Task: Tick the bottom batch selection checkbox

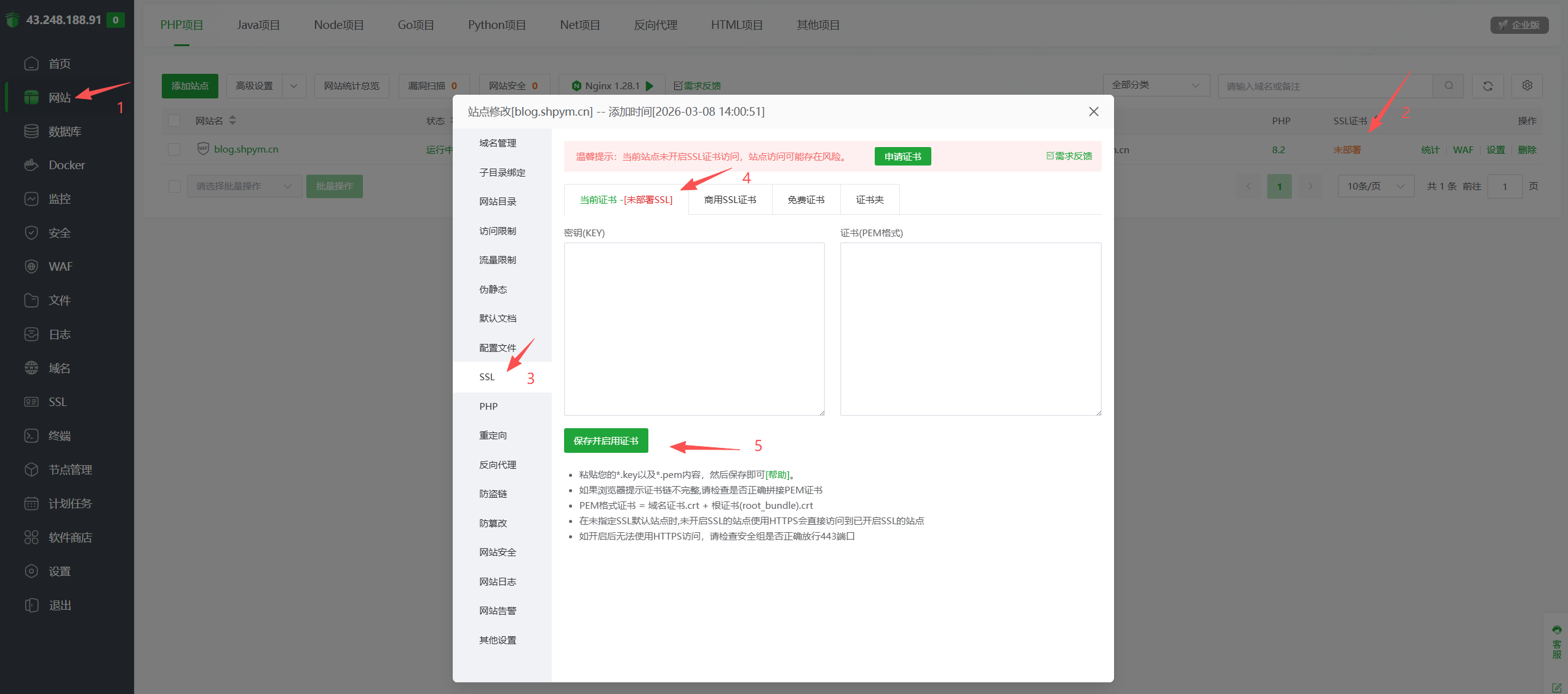Action: 174,186
